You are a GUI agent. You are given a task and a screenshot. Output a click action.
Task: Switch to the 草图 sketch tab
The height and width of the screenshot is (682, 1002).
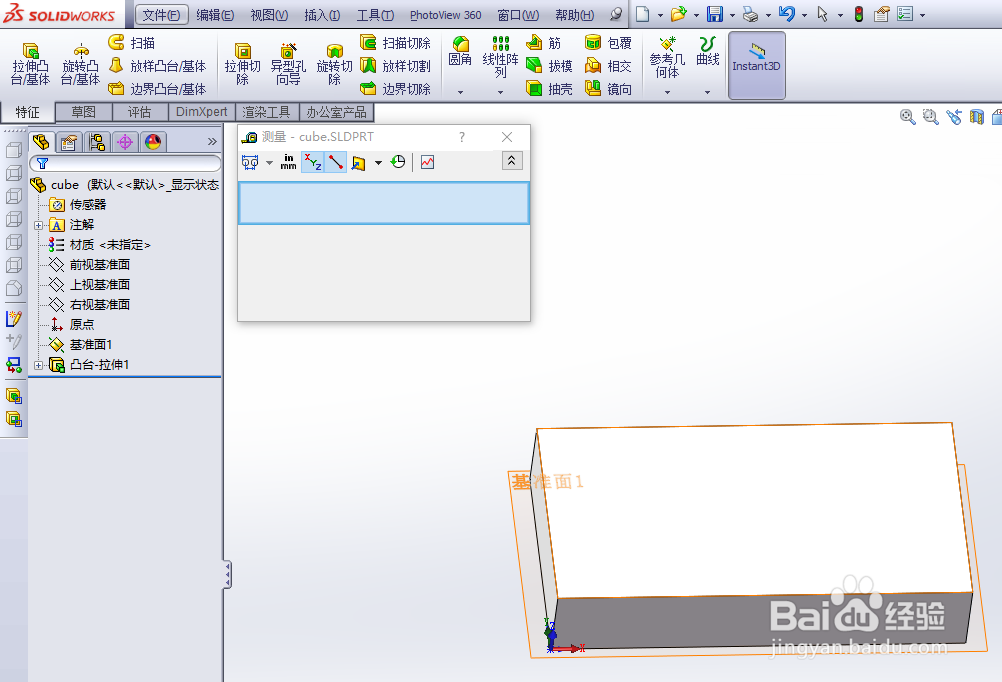(84, 112)
